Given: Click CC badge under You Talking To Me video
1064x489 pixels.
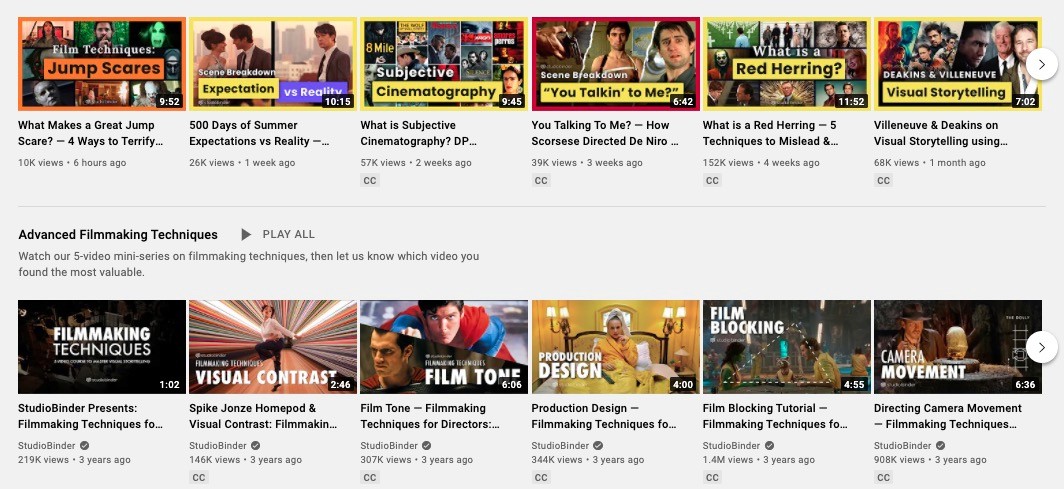Looking at the screenshot, I should [x=541, y=180].
